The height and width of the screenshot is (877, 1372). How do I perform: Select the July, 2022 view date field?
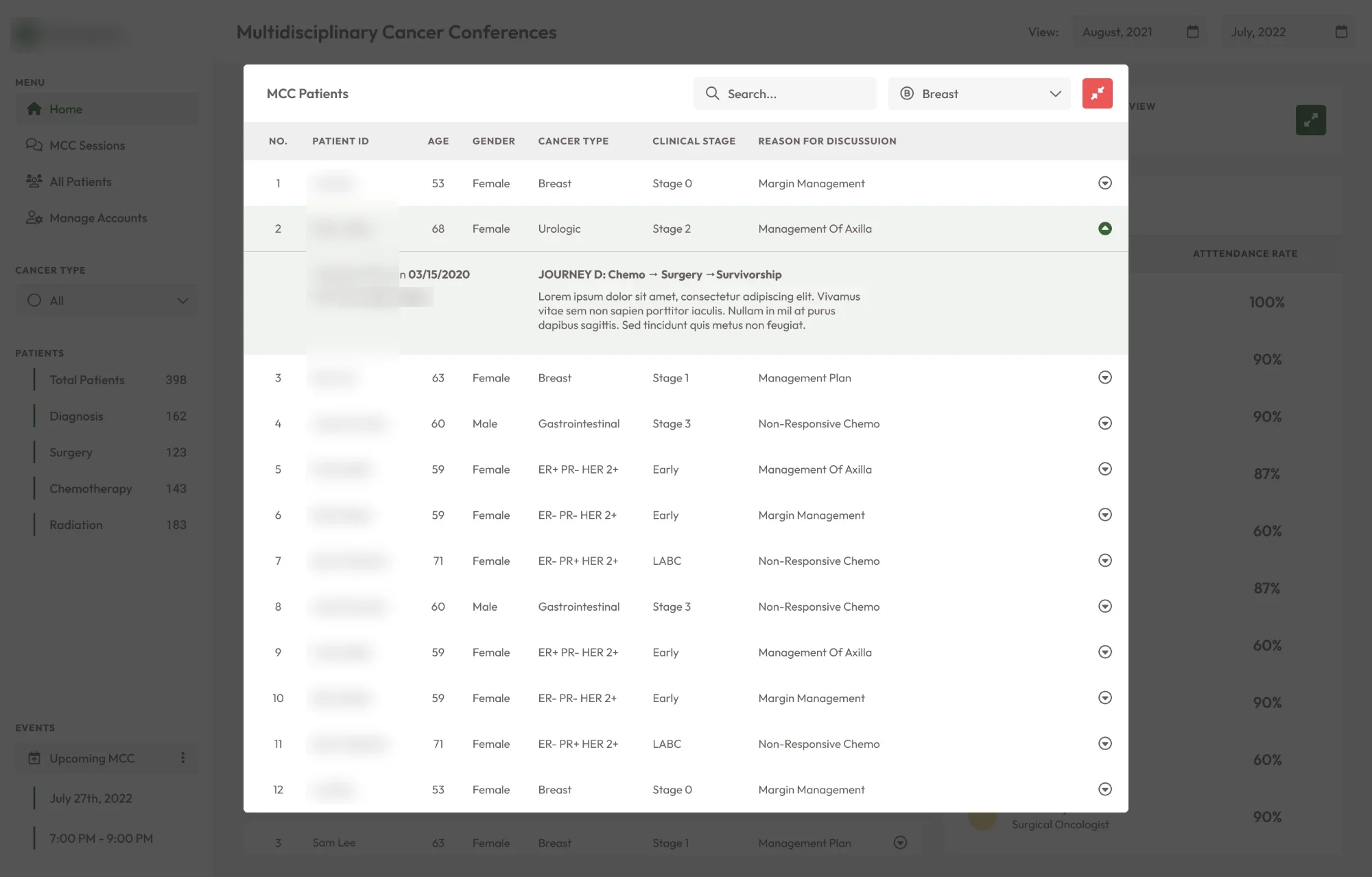1289,32
